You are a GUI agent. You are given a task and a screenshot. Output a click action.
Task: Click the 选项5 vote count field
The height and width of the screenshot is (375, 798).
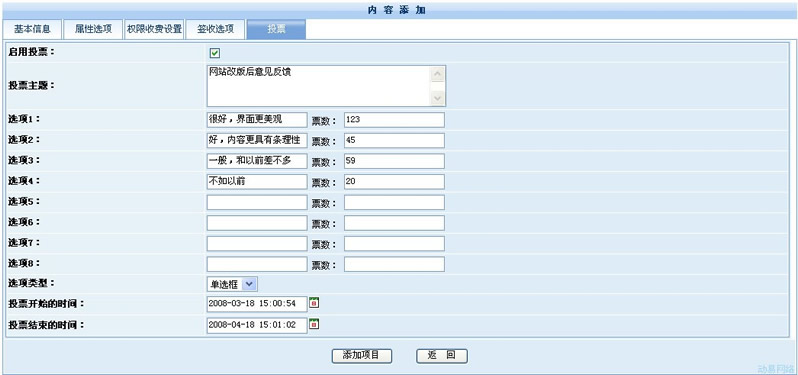(394, 203)
